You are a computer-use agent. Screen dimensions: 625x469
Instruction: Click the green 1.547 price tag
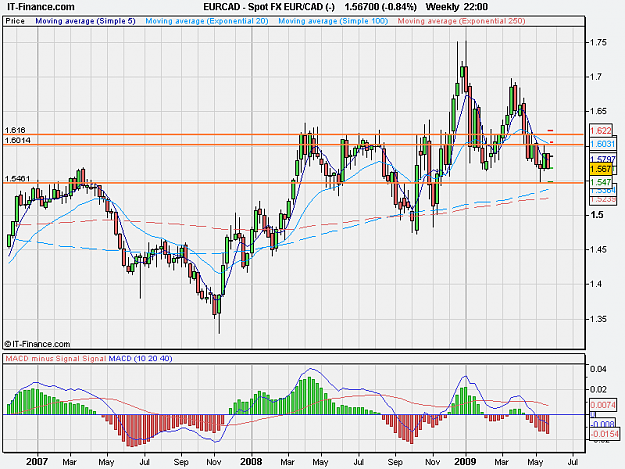tap(601, 182)
